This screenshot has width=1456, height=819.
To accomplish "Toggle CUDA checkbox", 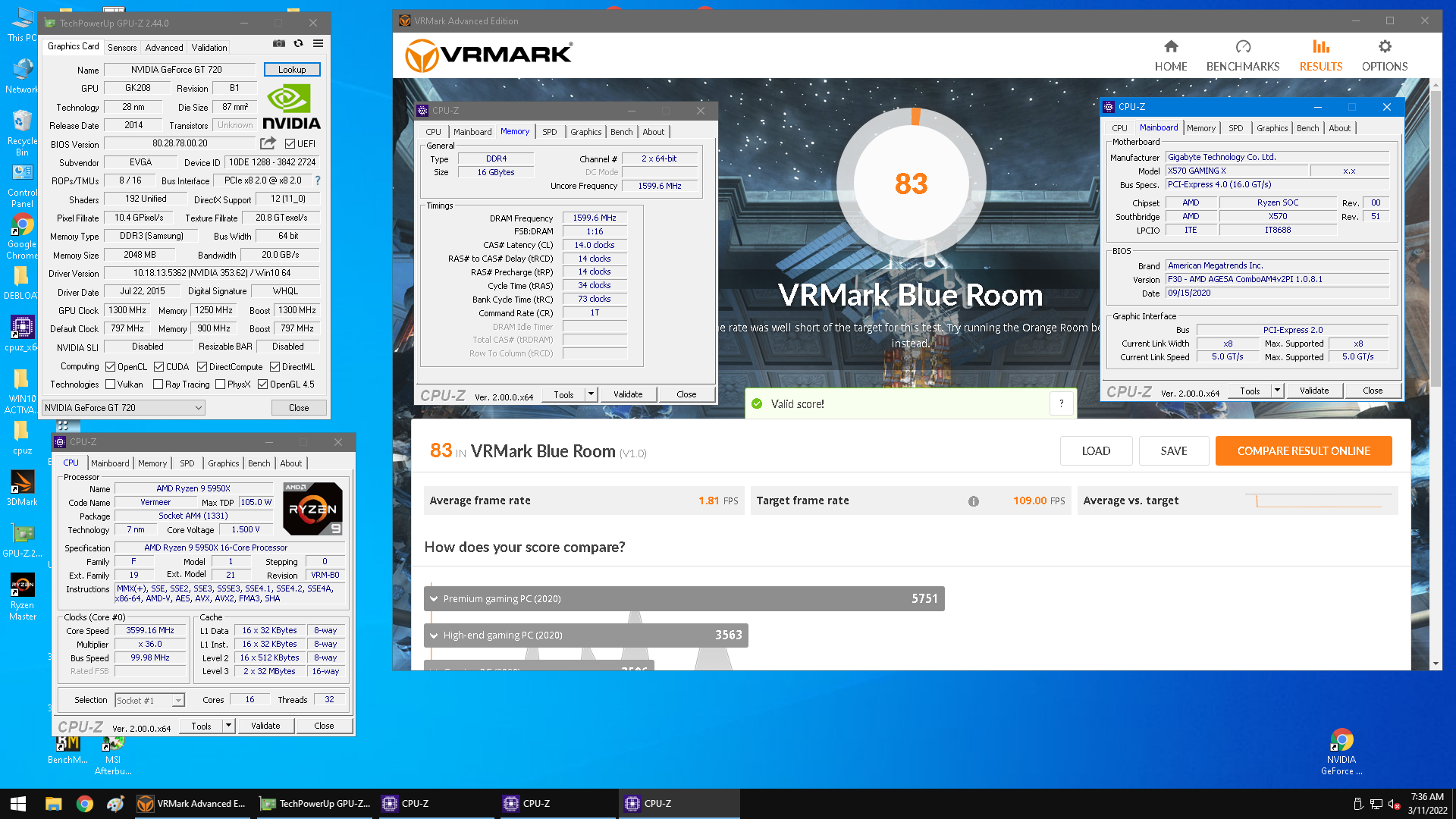I will (159, 367).
